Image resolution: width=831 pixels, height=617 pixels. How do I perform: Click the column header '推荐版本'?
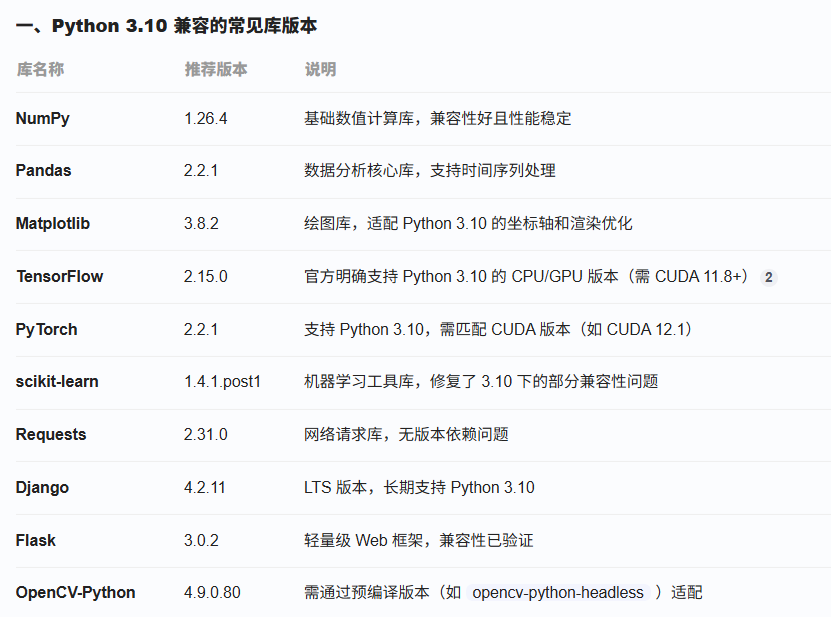(x=216, y=69)
